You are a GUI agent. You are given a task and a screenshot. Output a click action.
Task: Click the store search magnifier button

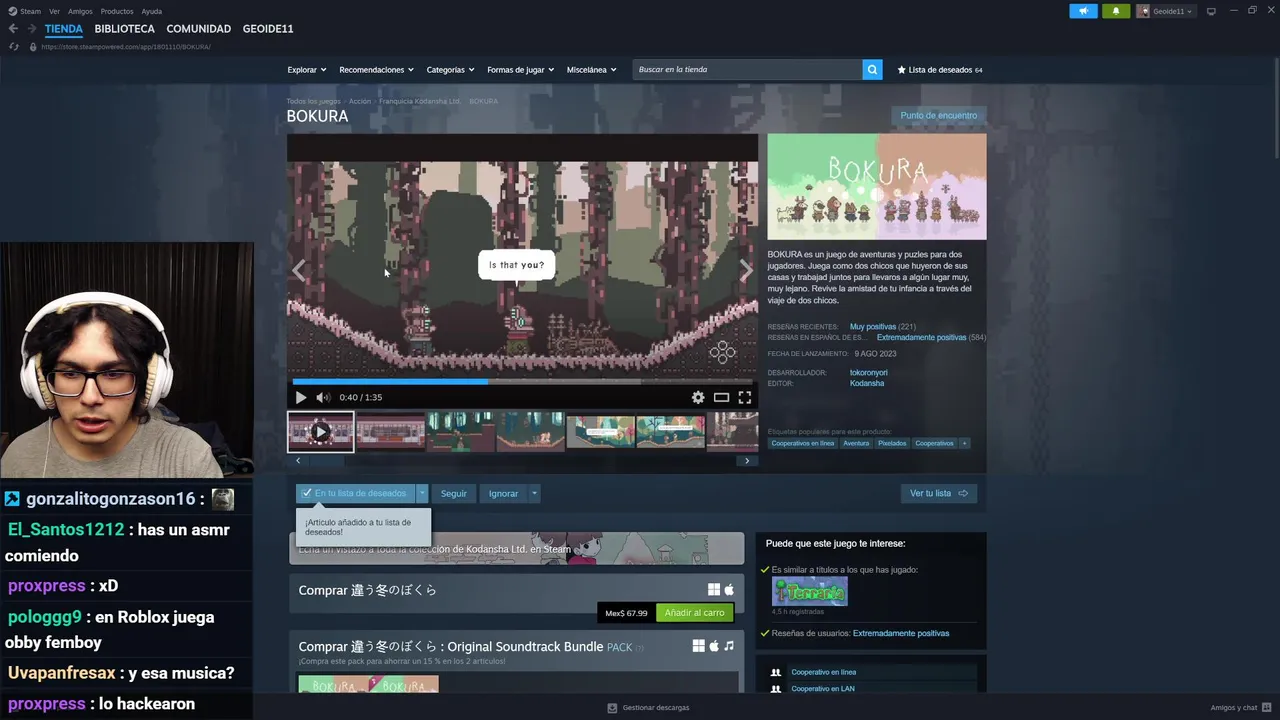pyautogui.click(x=872, y=70)
